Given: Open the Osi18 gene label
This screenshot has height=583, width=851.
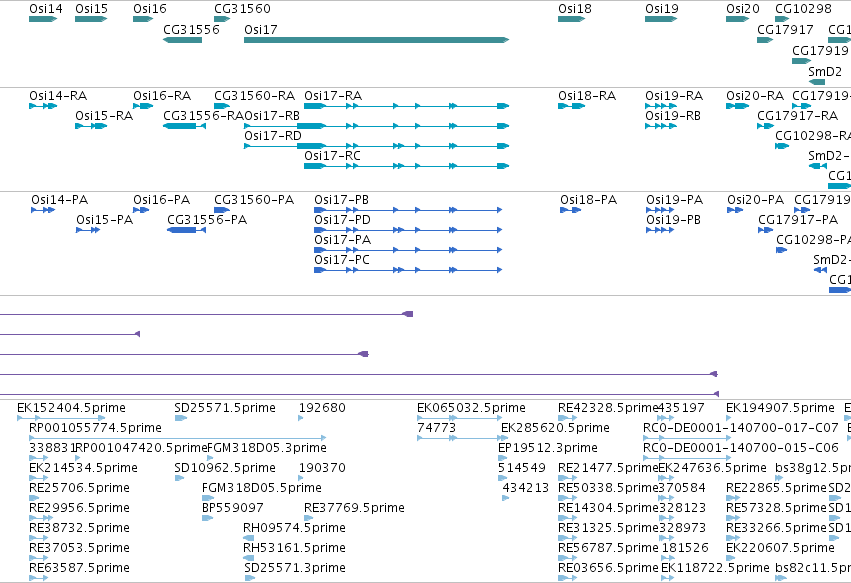Looking at the screenshot, I should (575, 9).
